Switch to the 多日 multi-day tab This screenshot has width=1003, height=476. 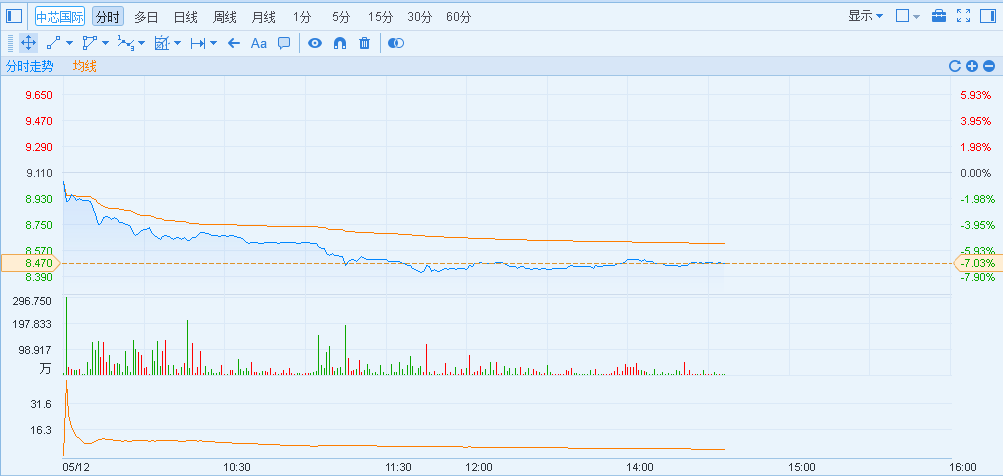pyautogui.click(x=146, y=17)
